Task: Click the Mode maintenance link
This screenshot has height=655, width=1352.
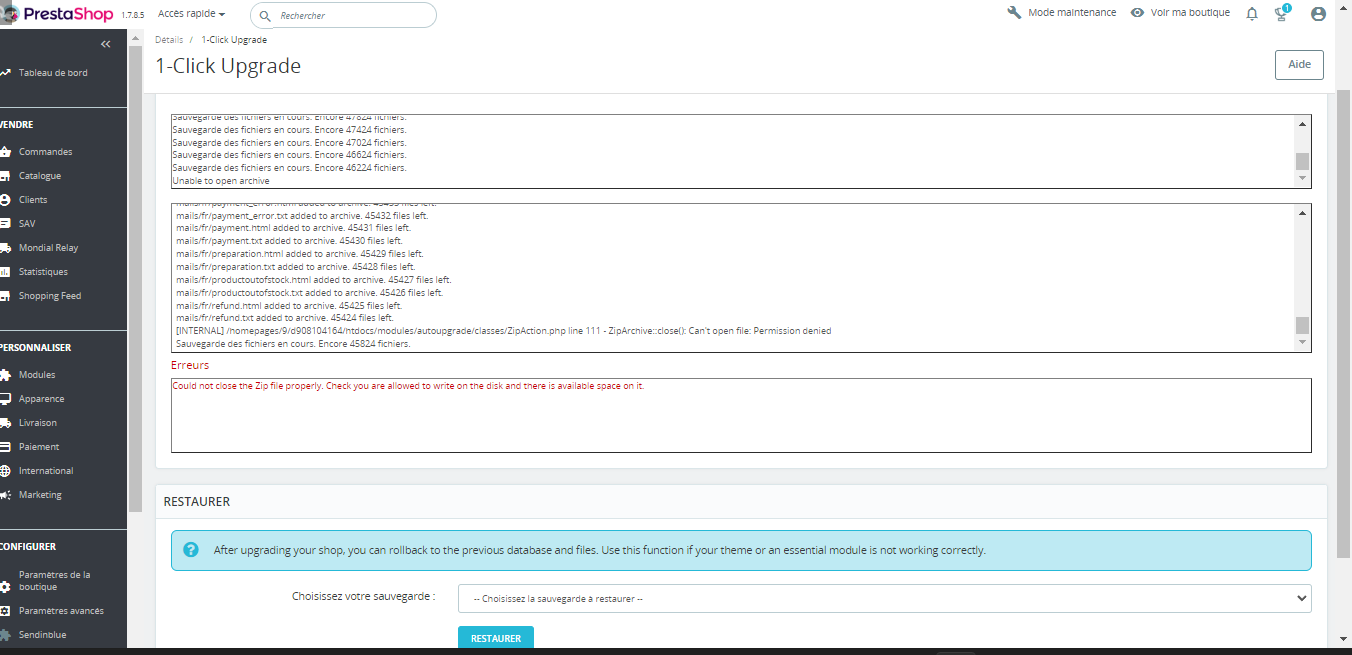Action: point(1072,13)
